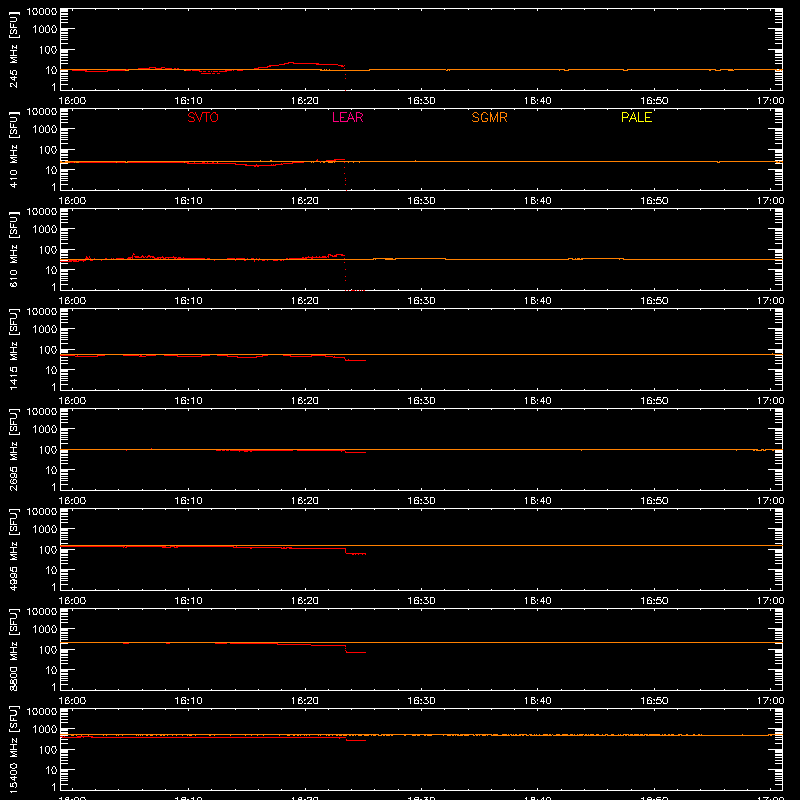The image size is (800, 800).
Task: Click the 410 MHz [SFU] axis title
Action: tap(14, 149)
